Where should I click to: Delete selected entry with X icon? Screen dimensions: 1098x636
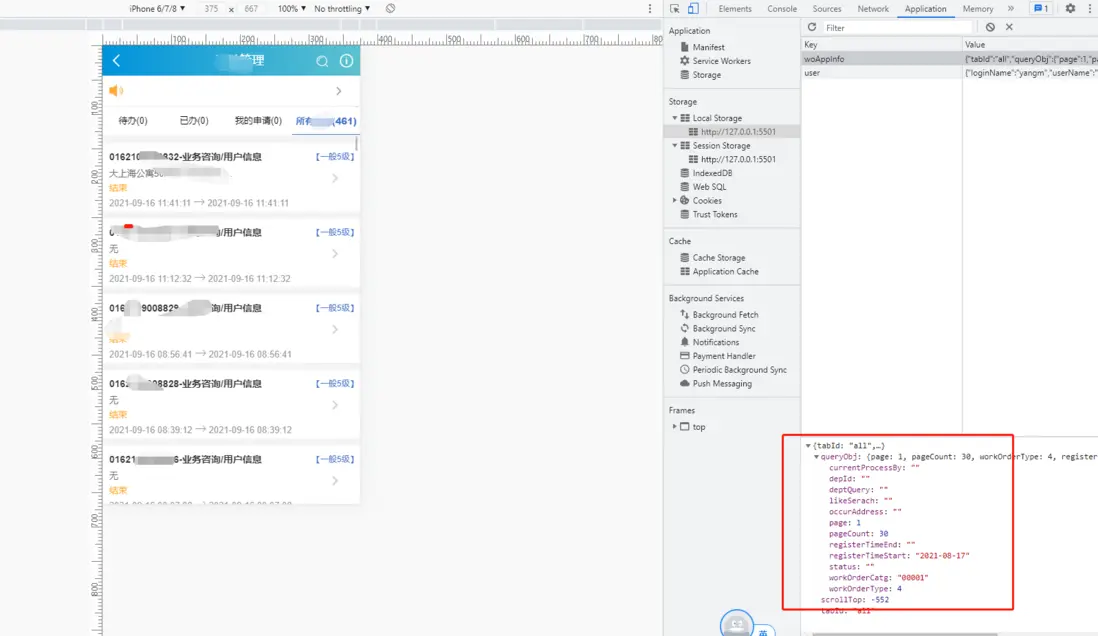tap(1009, 27)
